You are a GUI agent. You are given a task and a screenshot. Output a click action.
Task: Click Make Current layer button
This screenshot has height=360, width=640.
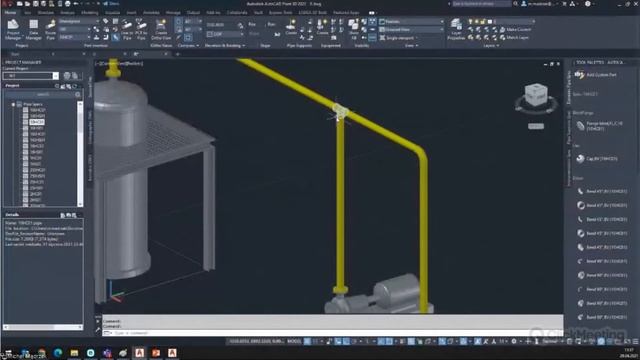click(515, 29)
